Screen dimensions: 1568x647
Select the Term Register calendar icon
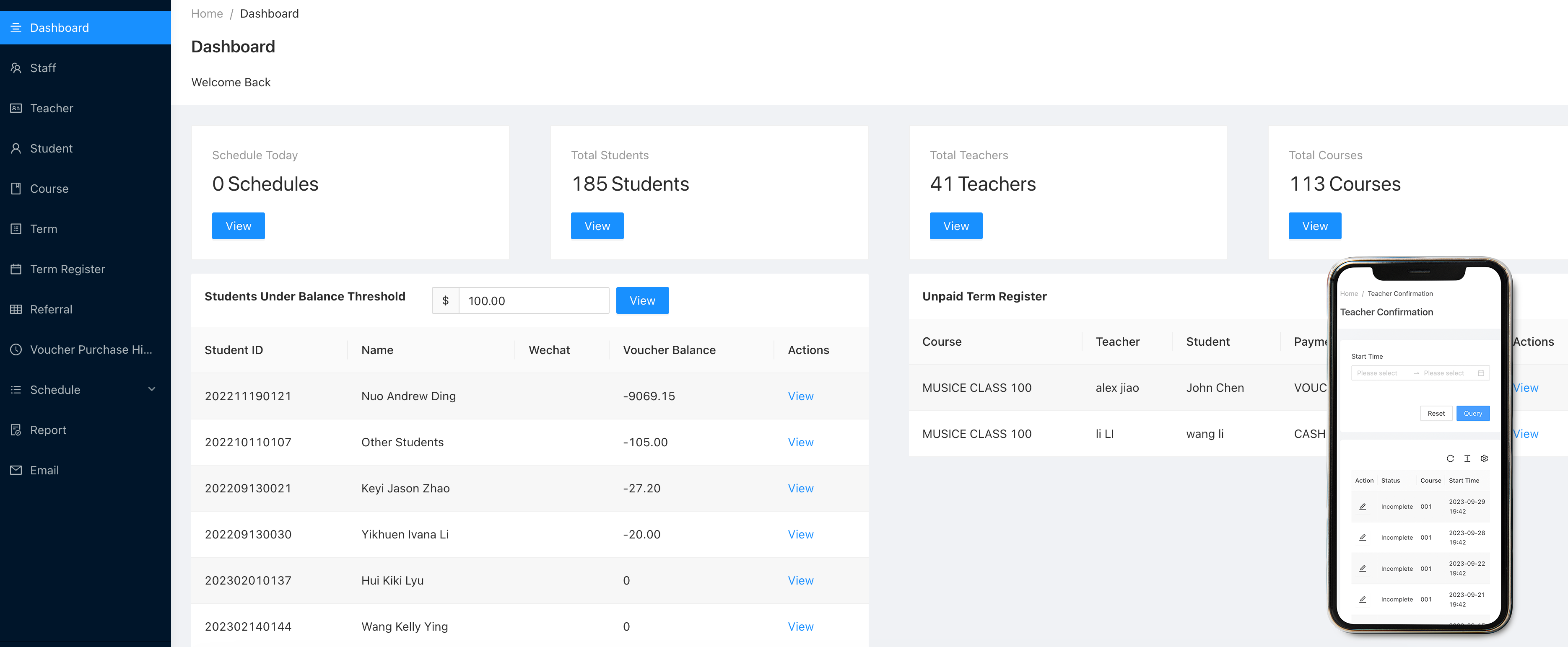coord(16,269)
